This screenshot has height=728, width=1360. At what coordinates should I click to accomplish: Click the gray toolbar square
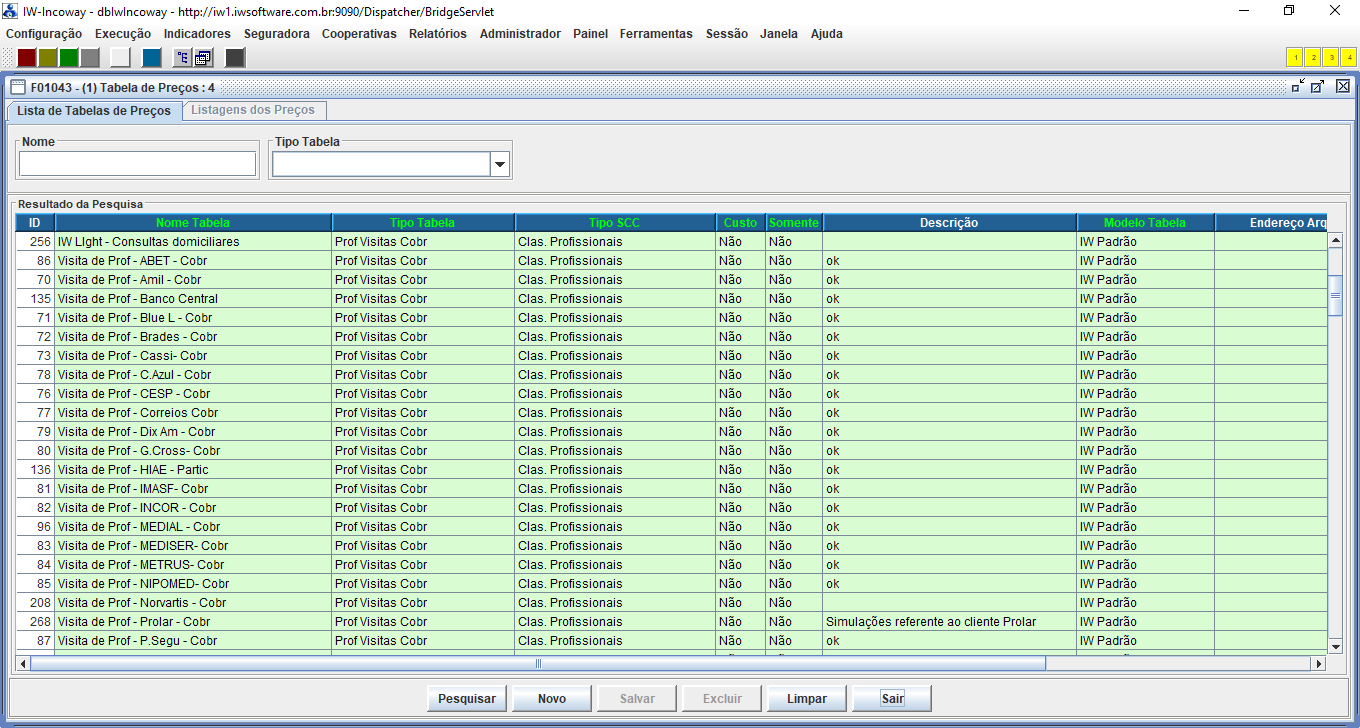coord(90,57)
